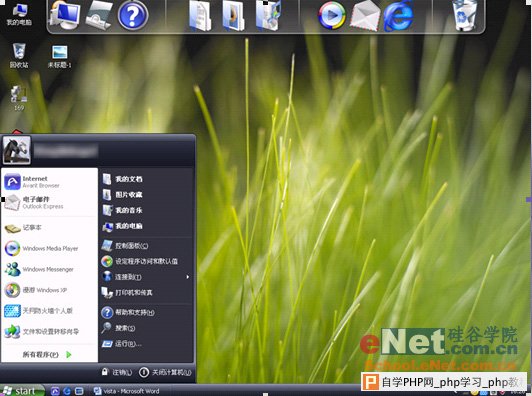Launch Windows Media Player from Start menu
The image size is (532, 396).
50,248
